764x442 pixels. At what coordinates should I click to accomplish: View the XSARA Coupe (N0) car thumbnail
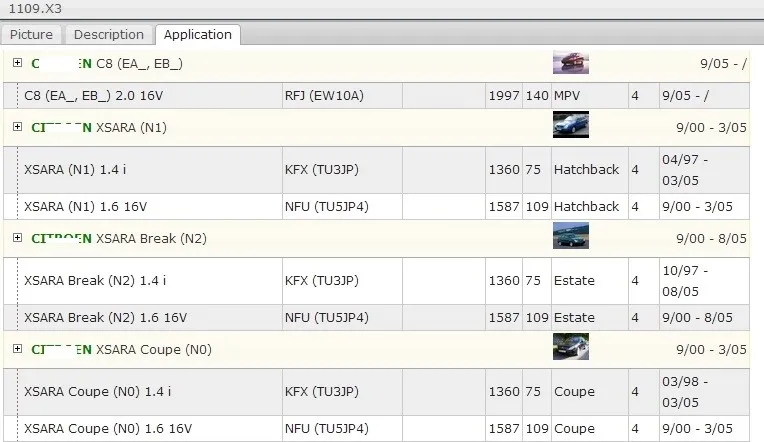pos(571,347)
